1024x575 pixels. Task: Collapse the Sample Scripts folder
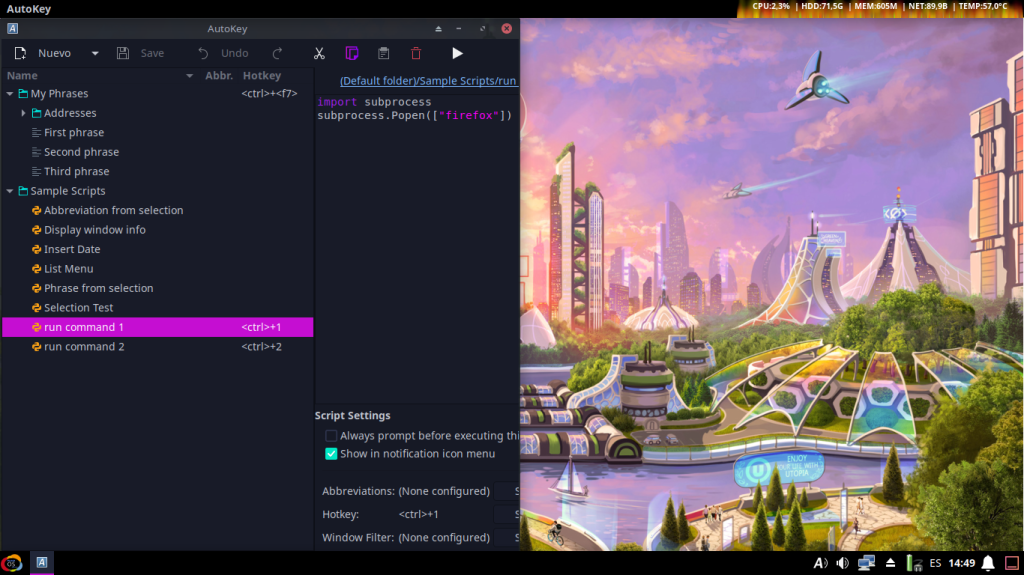(10, 191)
